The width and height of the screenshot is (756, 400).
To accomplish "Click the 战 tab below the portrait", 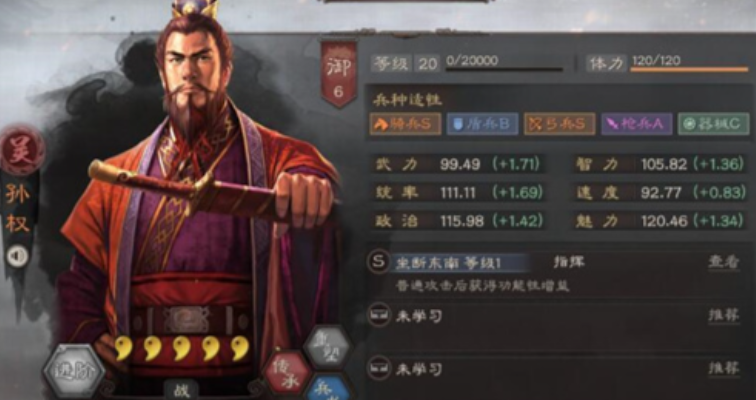I will tap(181, 390).
